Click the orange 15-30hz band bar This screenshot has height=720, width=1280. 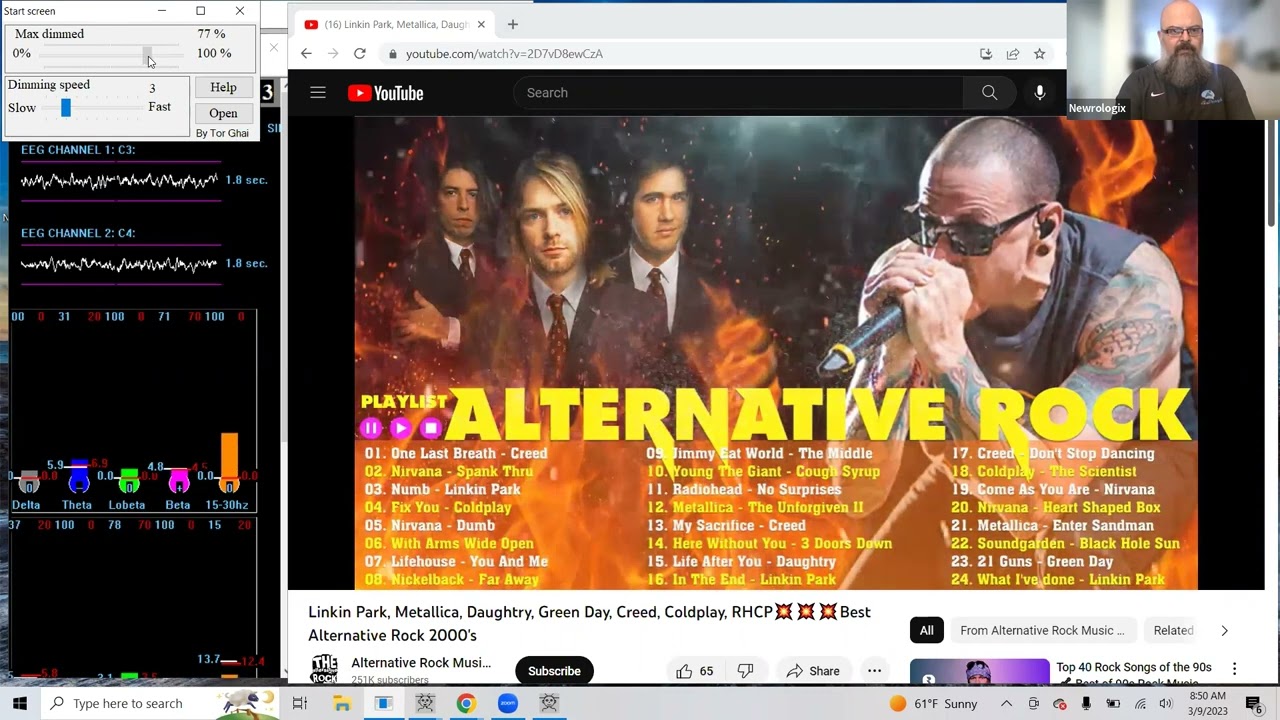click(229, 454)
